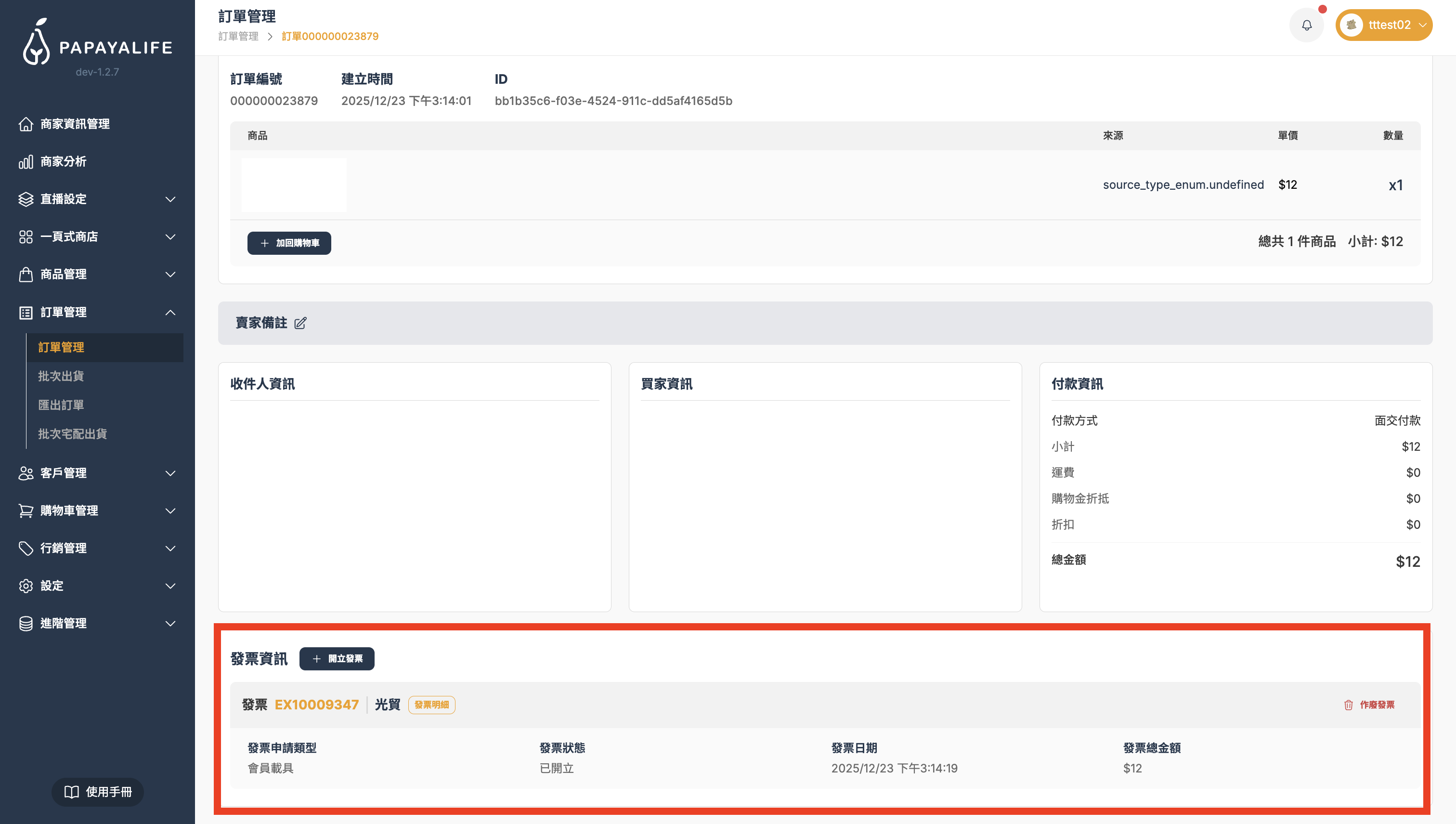This screenshot has height=824, width=1456.
Task: Click the edit pencil icon beside 賣家備註
Action: pos(300,323)
